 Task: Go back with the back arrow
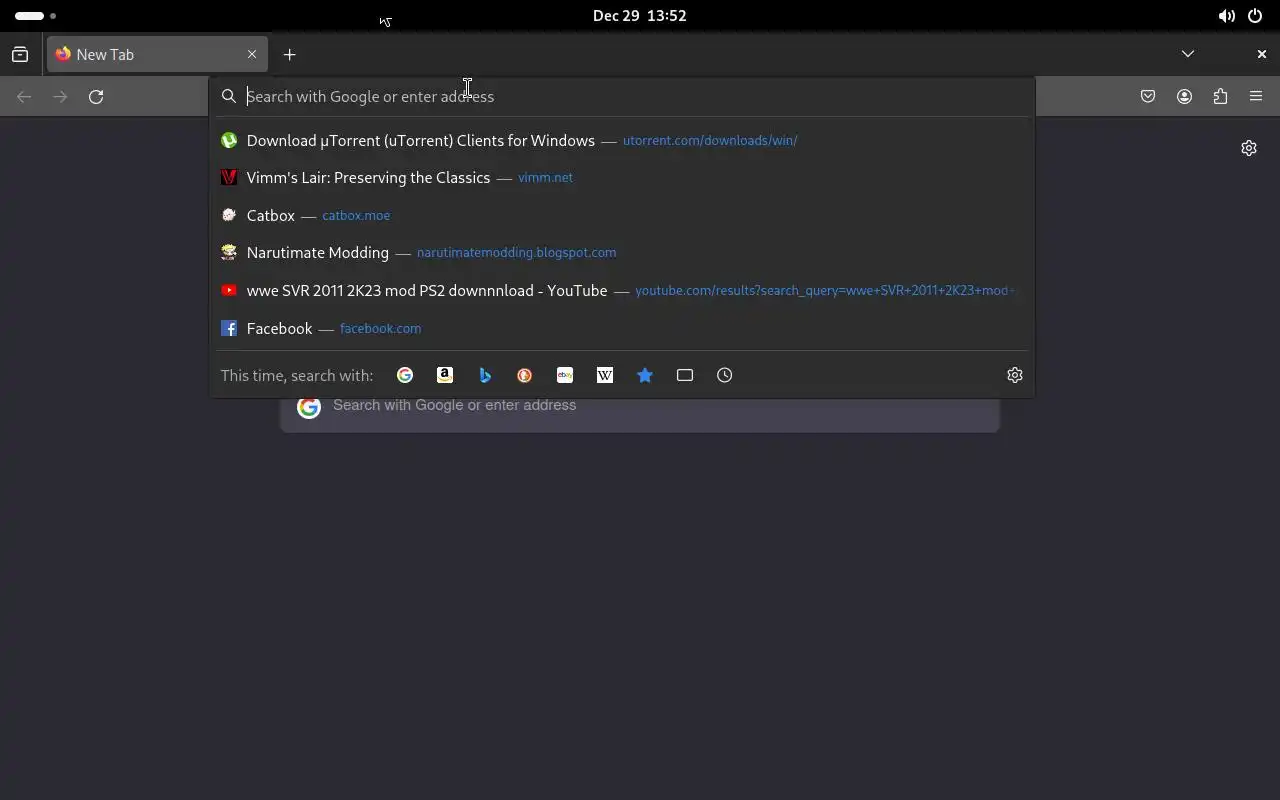coord(24,97)
